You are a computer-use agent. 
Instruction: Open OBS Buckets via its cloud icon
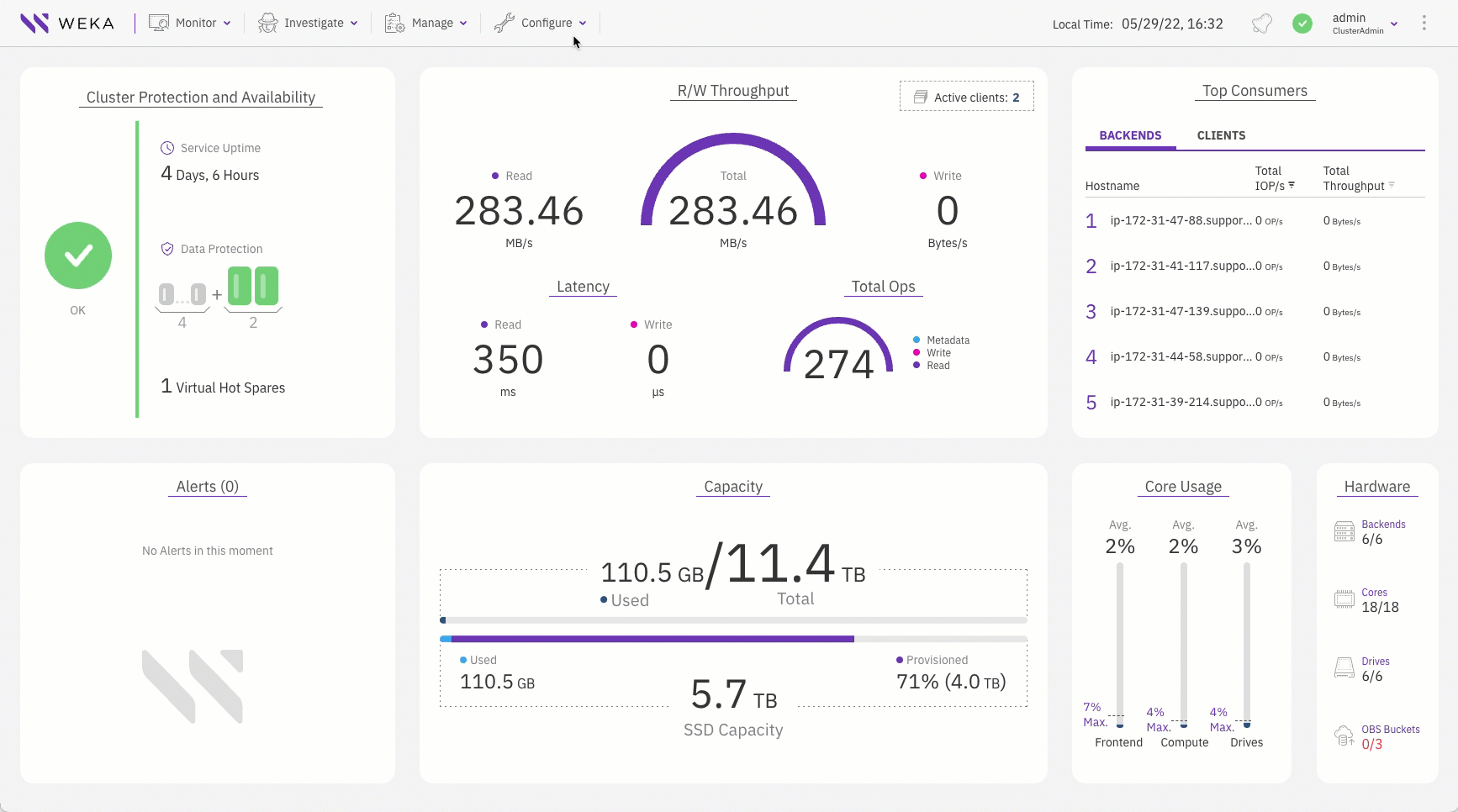(1344, 735)
